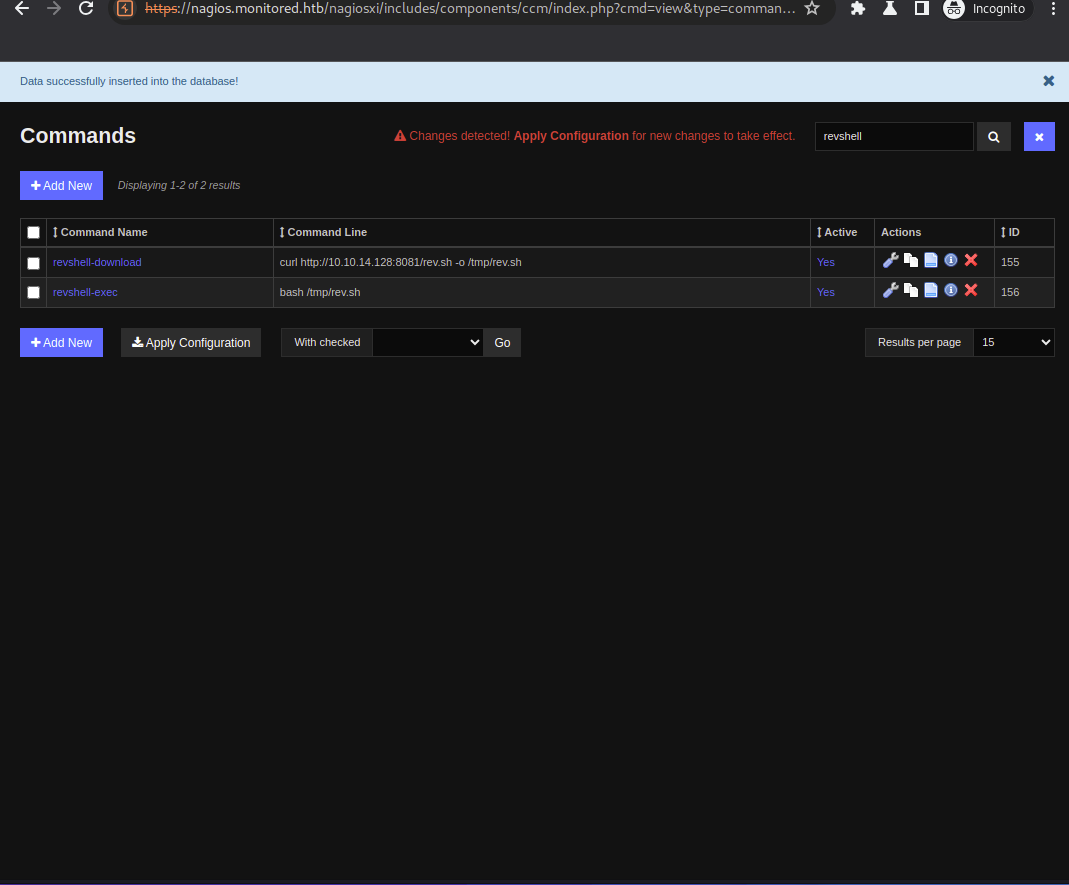Click the Displaying 1-2 of 2 results text

pyautogui.click(x=179, y=185)
